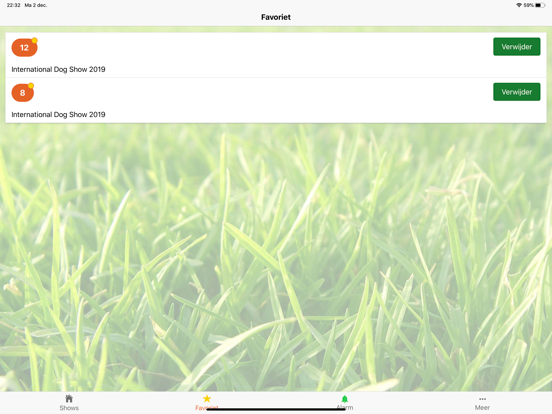Open the Meer tab

[x=482, y=403]
